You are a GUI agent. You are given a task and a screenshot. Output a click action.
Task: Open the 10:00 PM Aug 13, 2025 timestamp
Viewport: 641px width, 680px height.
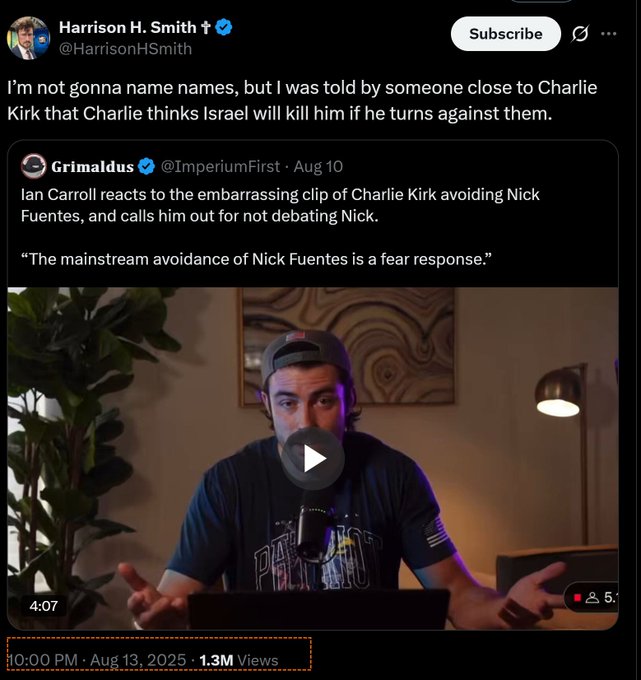pos(97,660)
